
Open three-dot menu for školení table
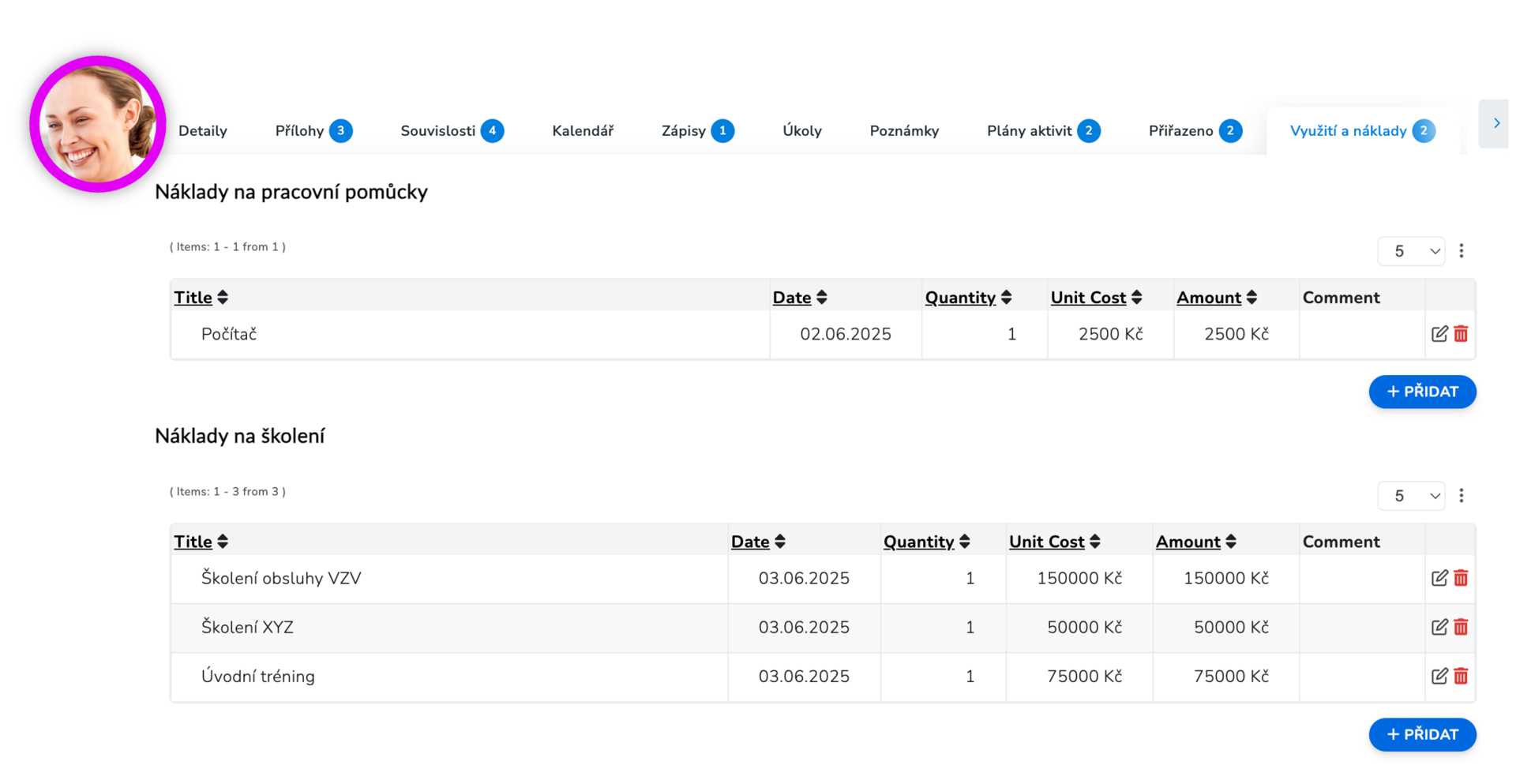[x=1462, y=496]
